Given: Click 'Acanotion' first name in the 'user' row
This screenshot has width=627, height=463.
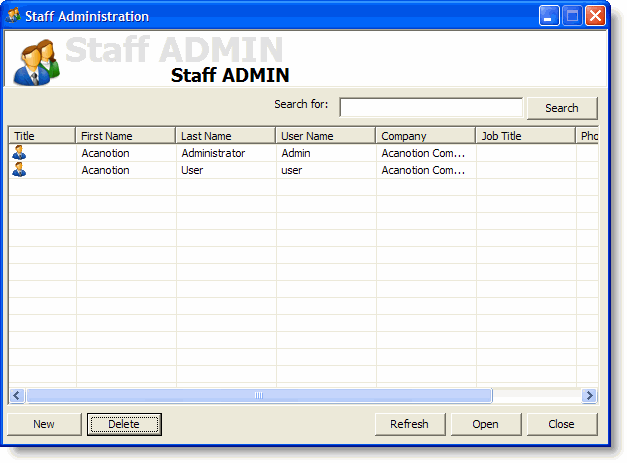Looking at the screenshot, I should [x=106, y=170].
